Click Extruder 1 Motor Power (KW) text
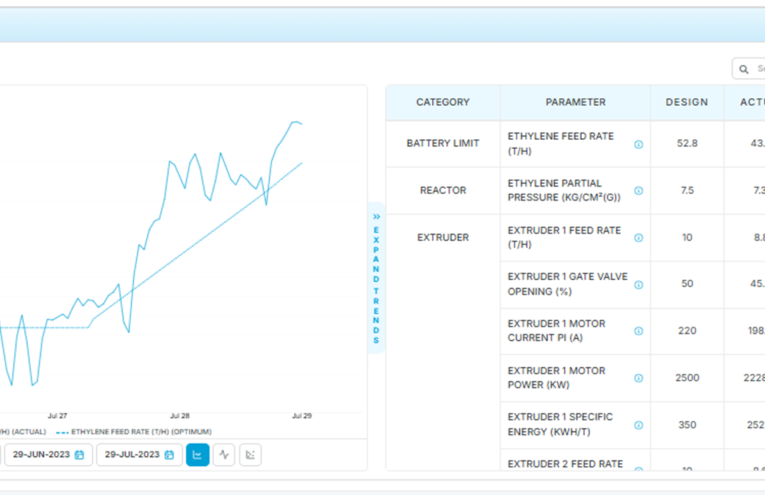765x495 pixels. (x=556, y=377)
